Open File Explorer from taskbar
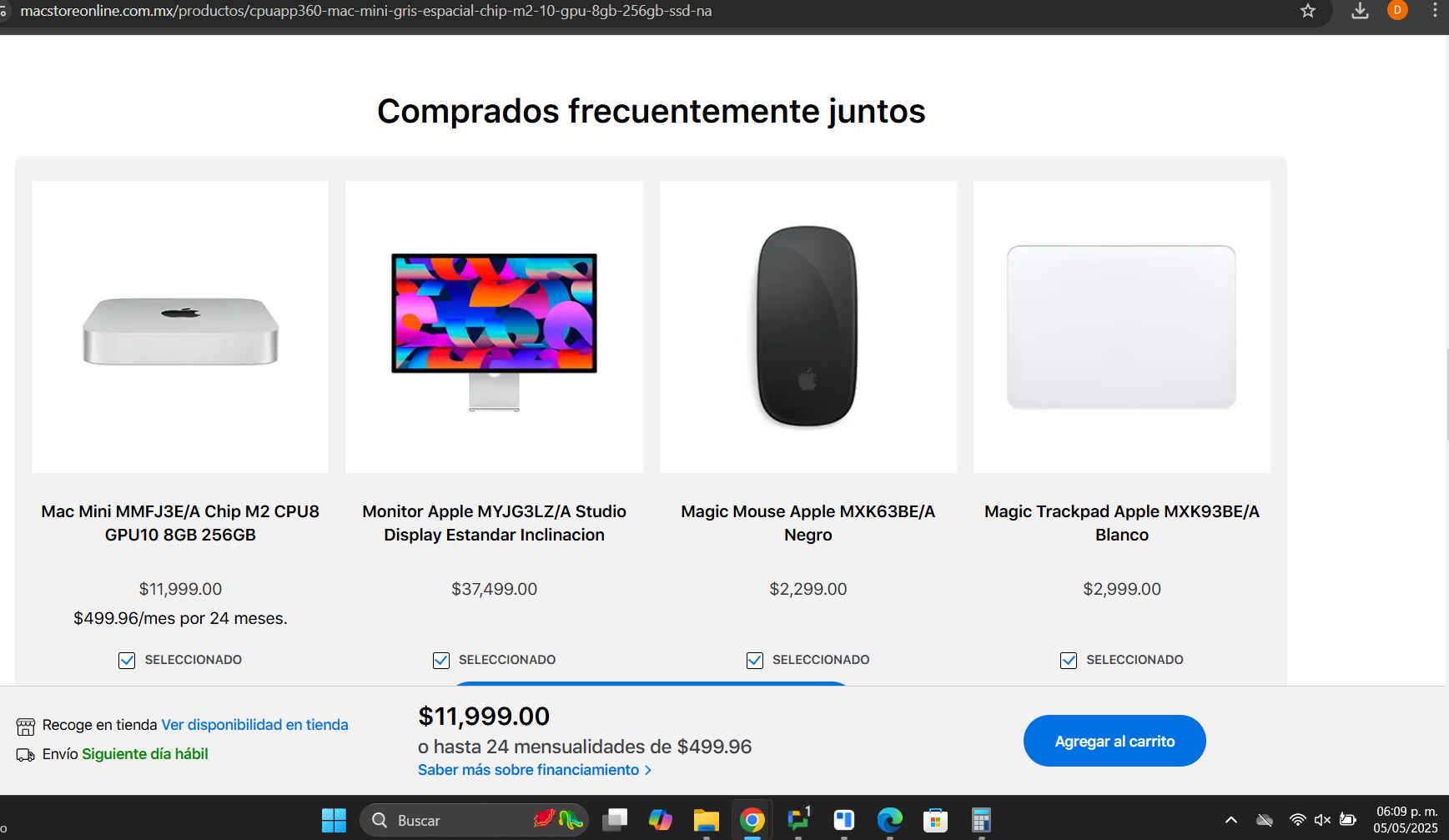The width and height of the screenshot is (1449, 840). [x=707, y=820]
